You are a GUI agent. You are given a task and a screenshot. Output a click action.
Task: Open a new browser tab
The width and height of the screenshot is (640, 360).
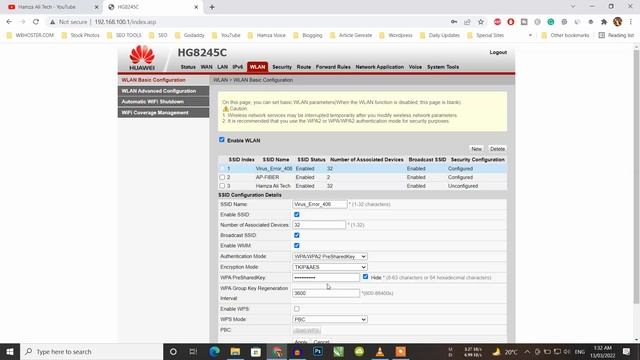click(212, 7)
